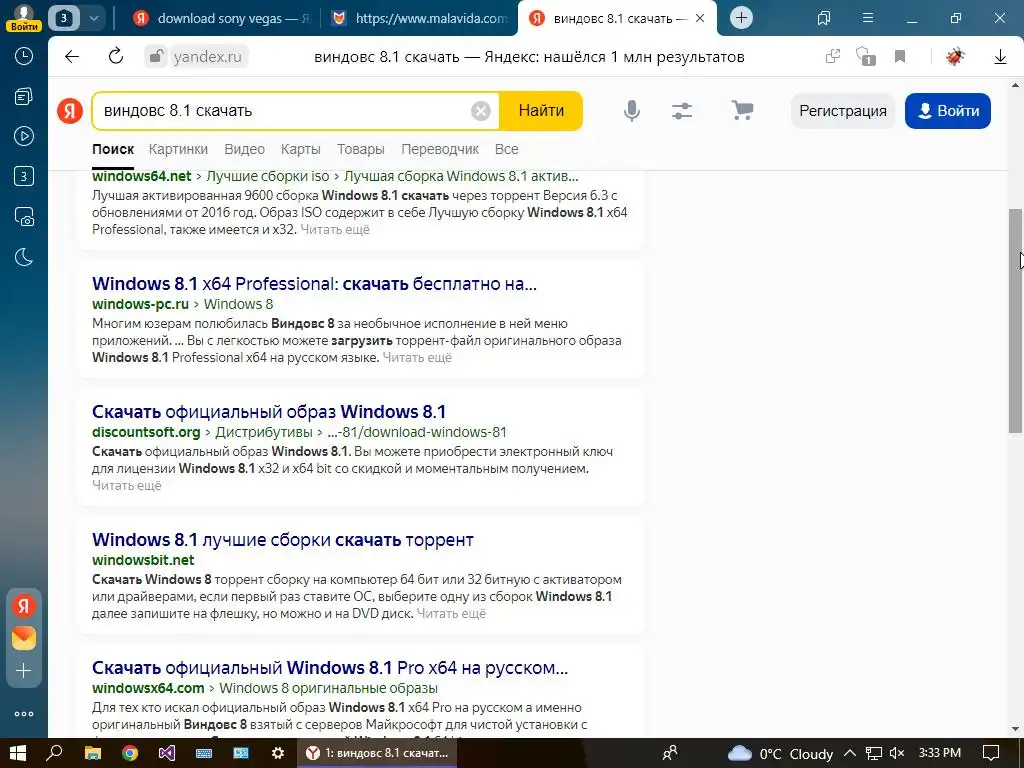Viewport: 1024px width, 768px height.
Task: Click Читать ещё under discountsoft.org result
Action: [x=126, y=485]
